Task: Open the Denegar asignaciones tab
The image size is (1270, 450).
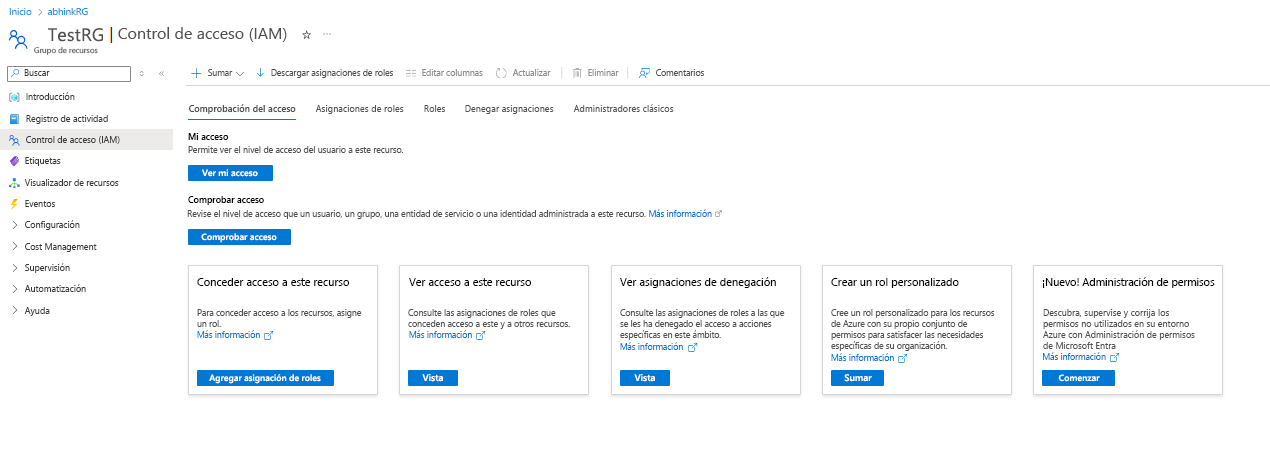Action: pos(509,109)
